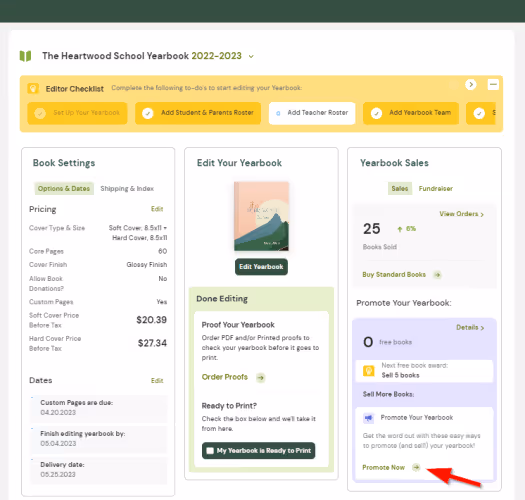
Task: Click the arrow icon beside Buy Standard Books
Action: coord(437,275)
